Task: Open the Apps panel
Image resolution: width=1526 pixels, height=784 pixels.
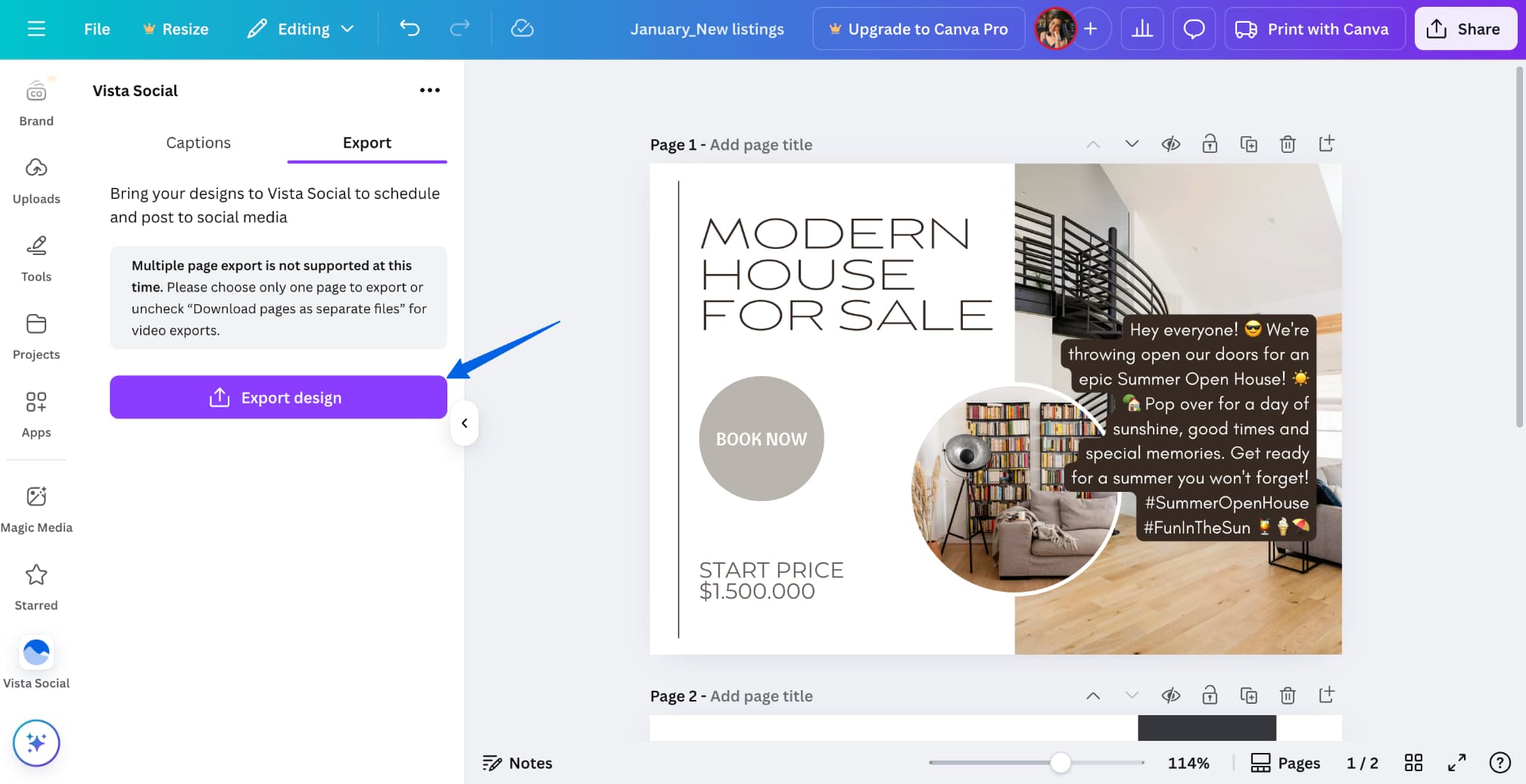Action: click(x=36, y=411)
